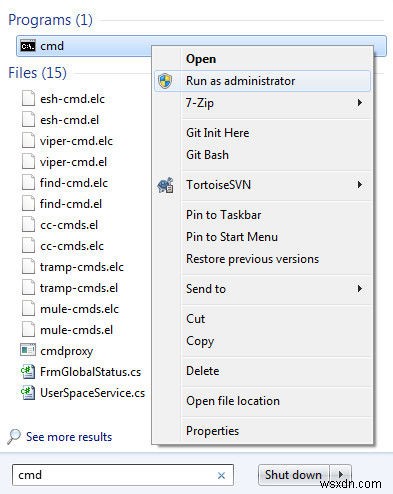Choose Open from the context menu

[x=201, y=59]
